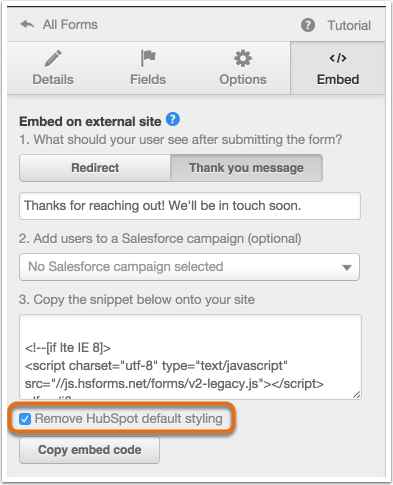This screenshot has width=393, height=485.
Task: Open the Salesforce campaign dropdown
Action: point(189,267)
